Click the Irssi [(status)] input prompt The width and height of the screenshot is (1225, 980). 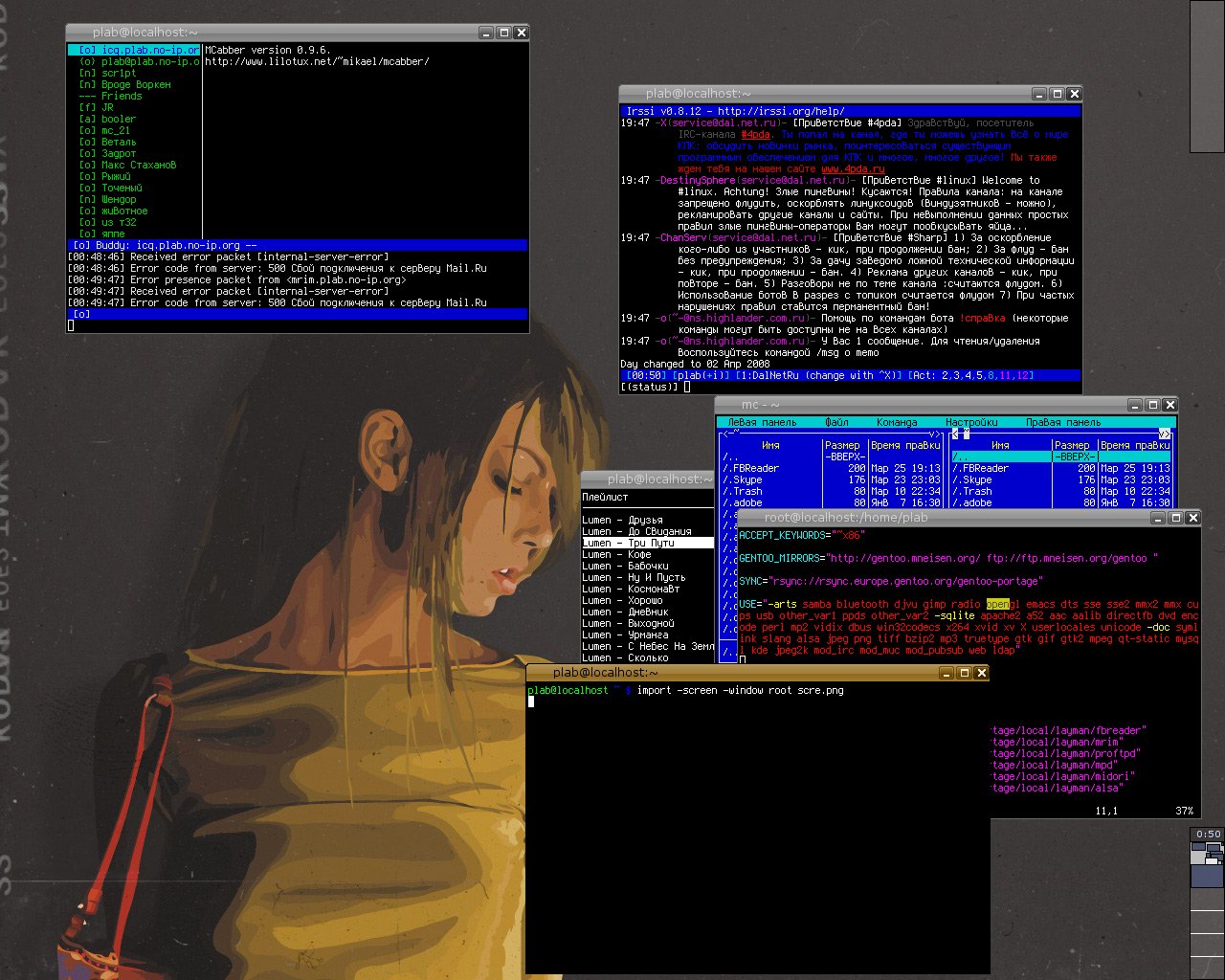(650, 387)
